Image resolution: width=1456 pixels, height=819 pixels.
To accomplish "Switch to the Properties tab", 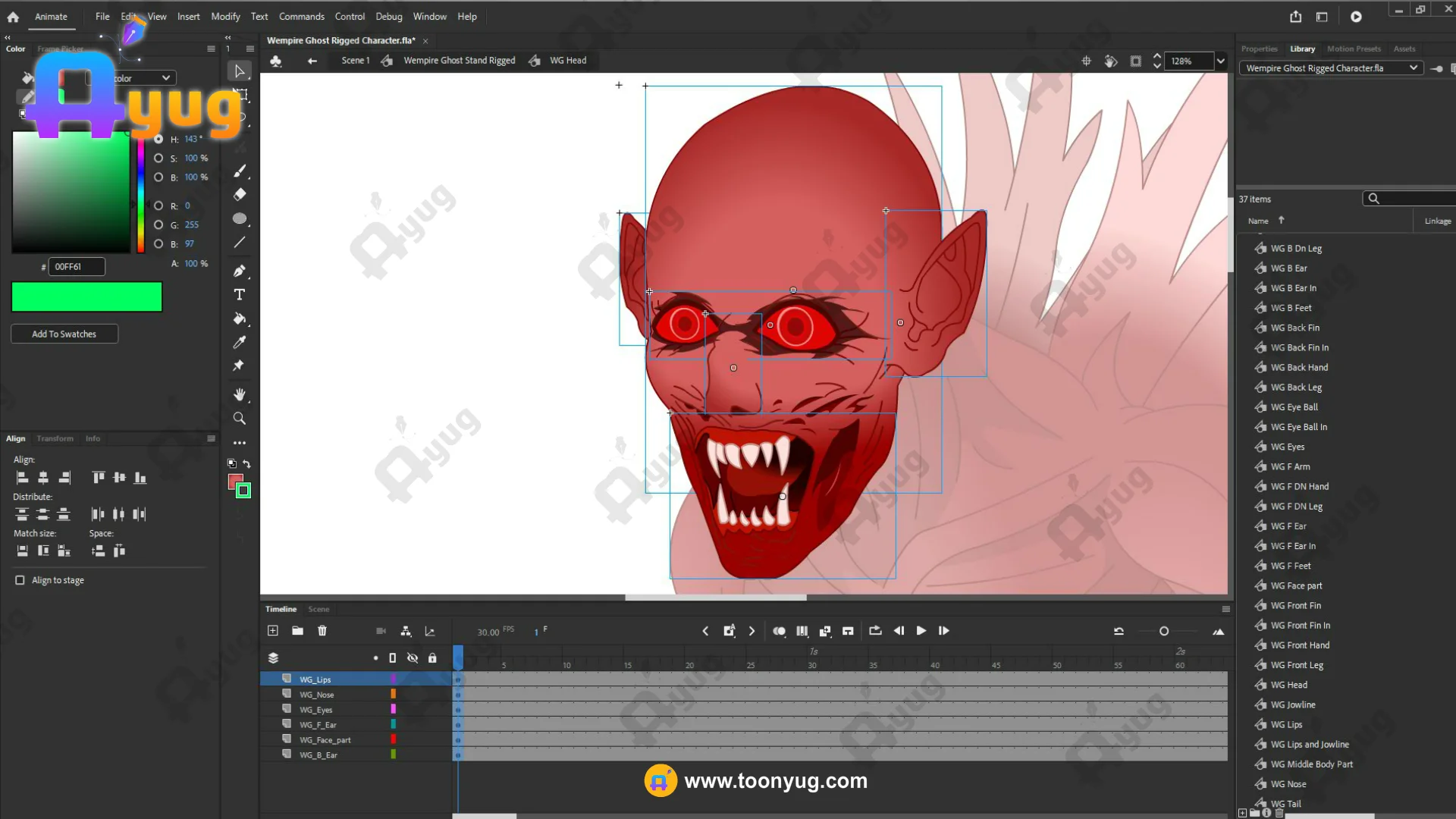I will pyautogui.click(x=1259, y=49).
